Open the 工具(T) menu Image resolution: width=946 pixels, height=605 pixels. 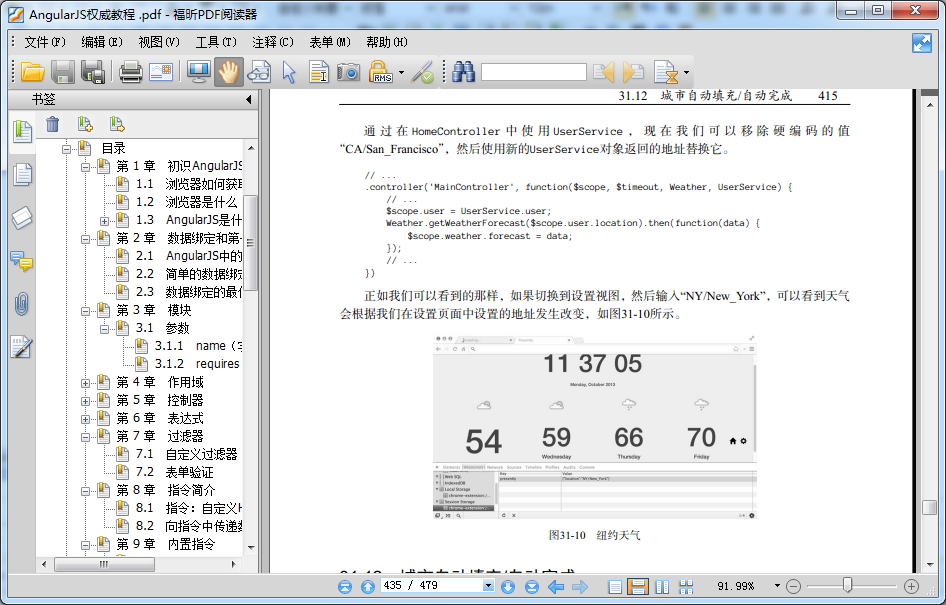(x=216, y=42)
